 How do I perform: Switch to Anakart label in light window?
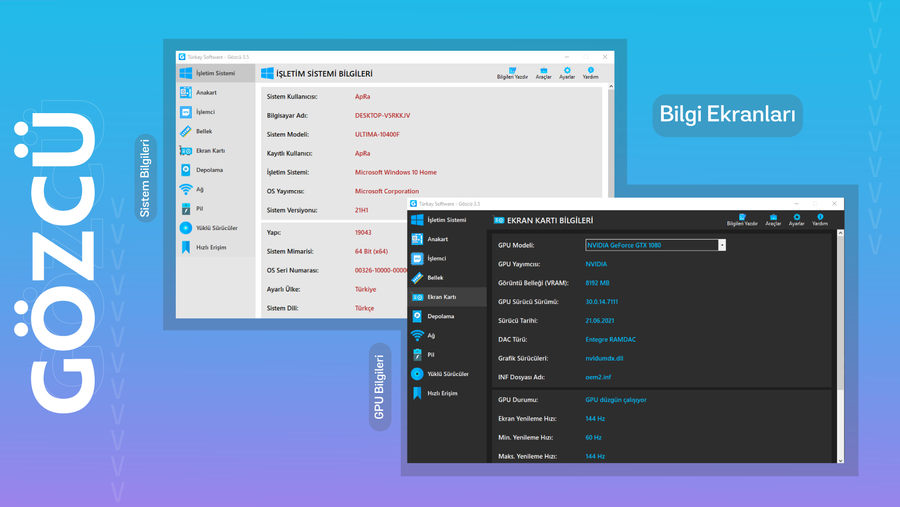[x=206, y=92]
